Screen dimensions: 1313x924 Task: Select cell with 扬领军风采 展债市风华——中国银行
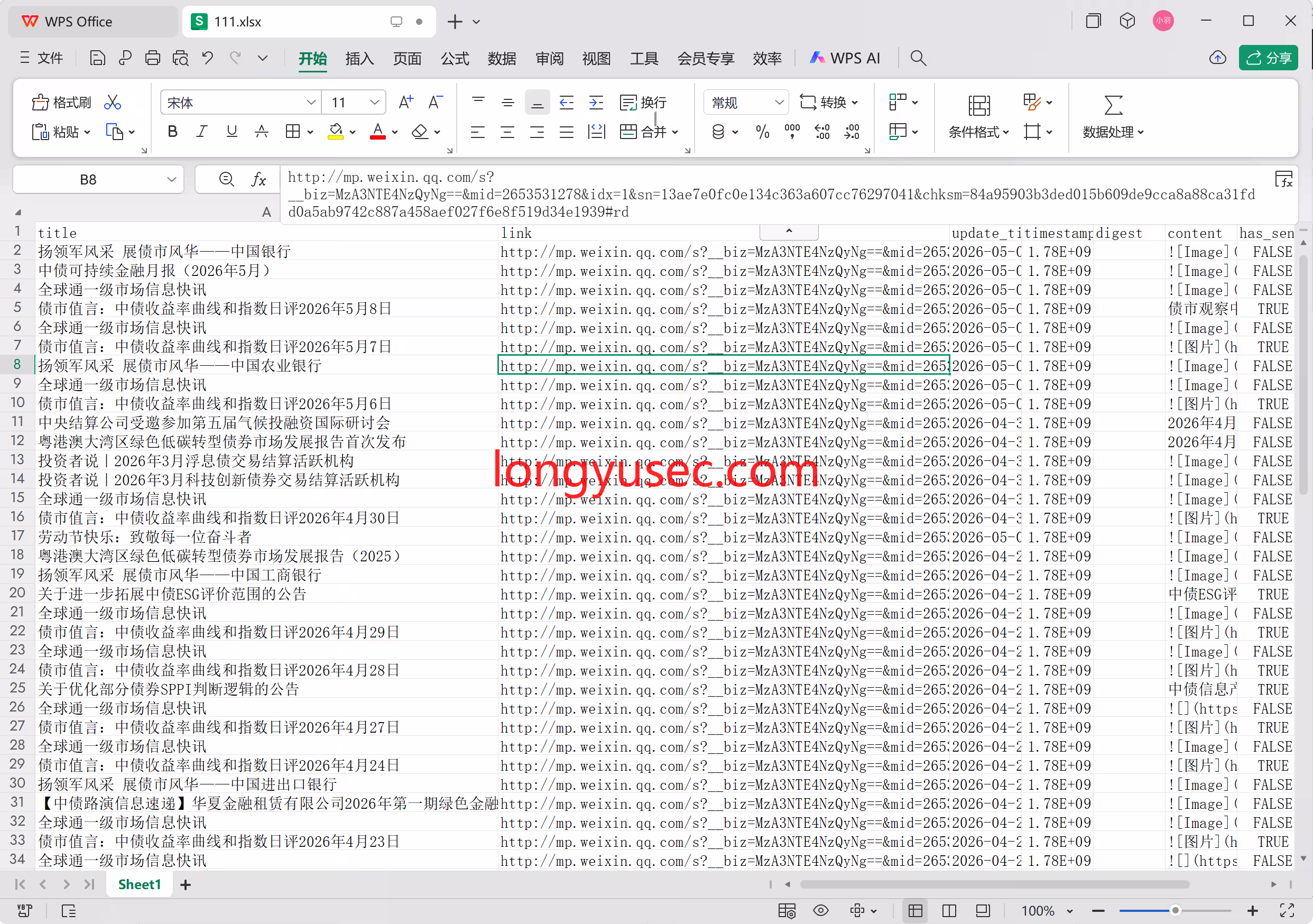[266, 252]
